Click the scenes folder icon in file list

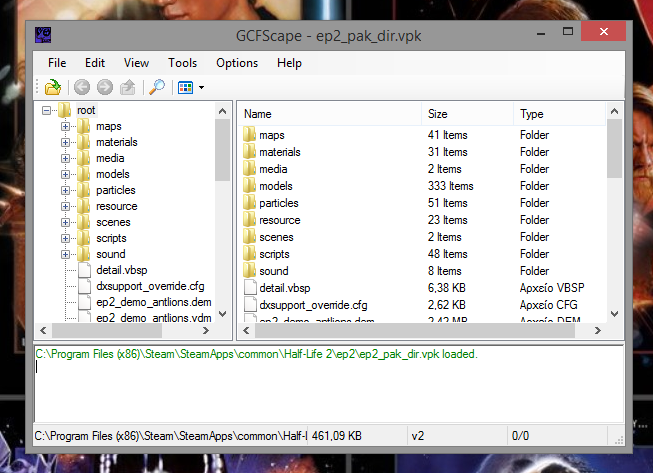[249, 237]
